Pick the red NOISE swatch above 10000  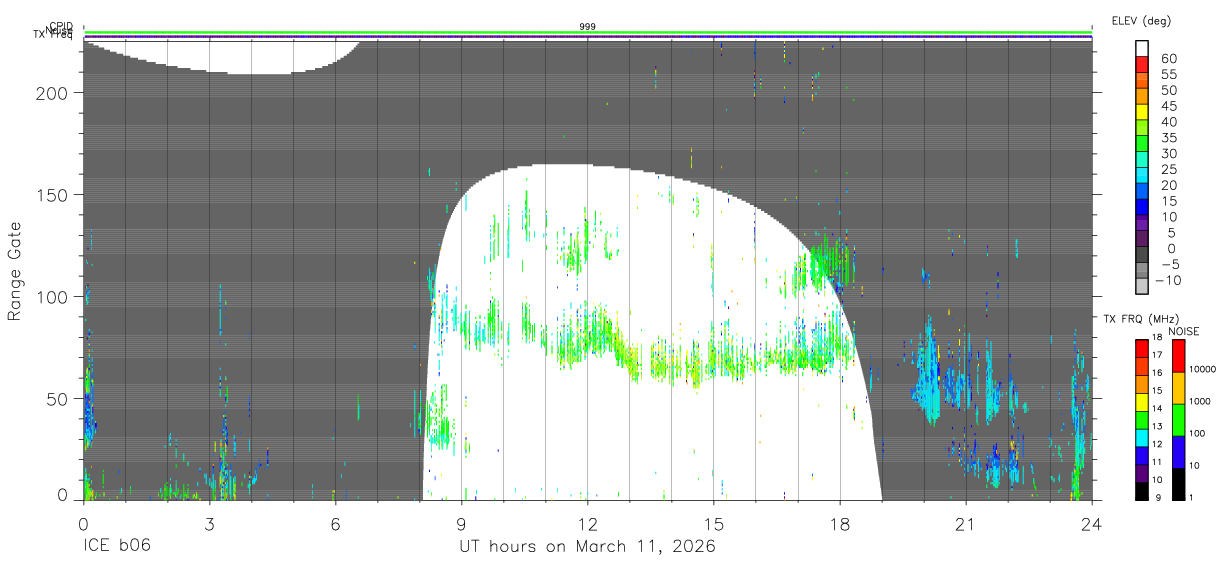click(x=1178, y=356)
